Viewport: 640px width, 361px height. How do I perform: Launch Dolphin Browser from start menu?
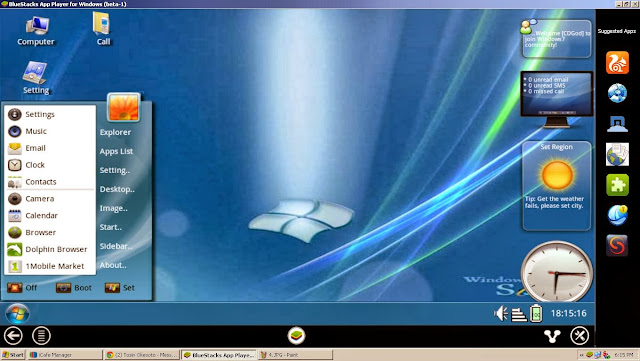pyautogui.click(x=50, y=249)
